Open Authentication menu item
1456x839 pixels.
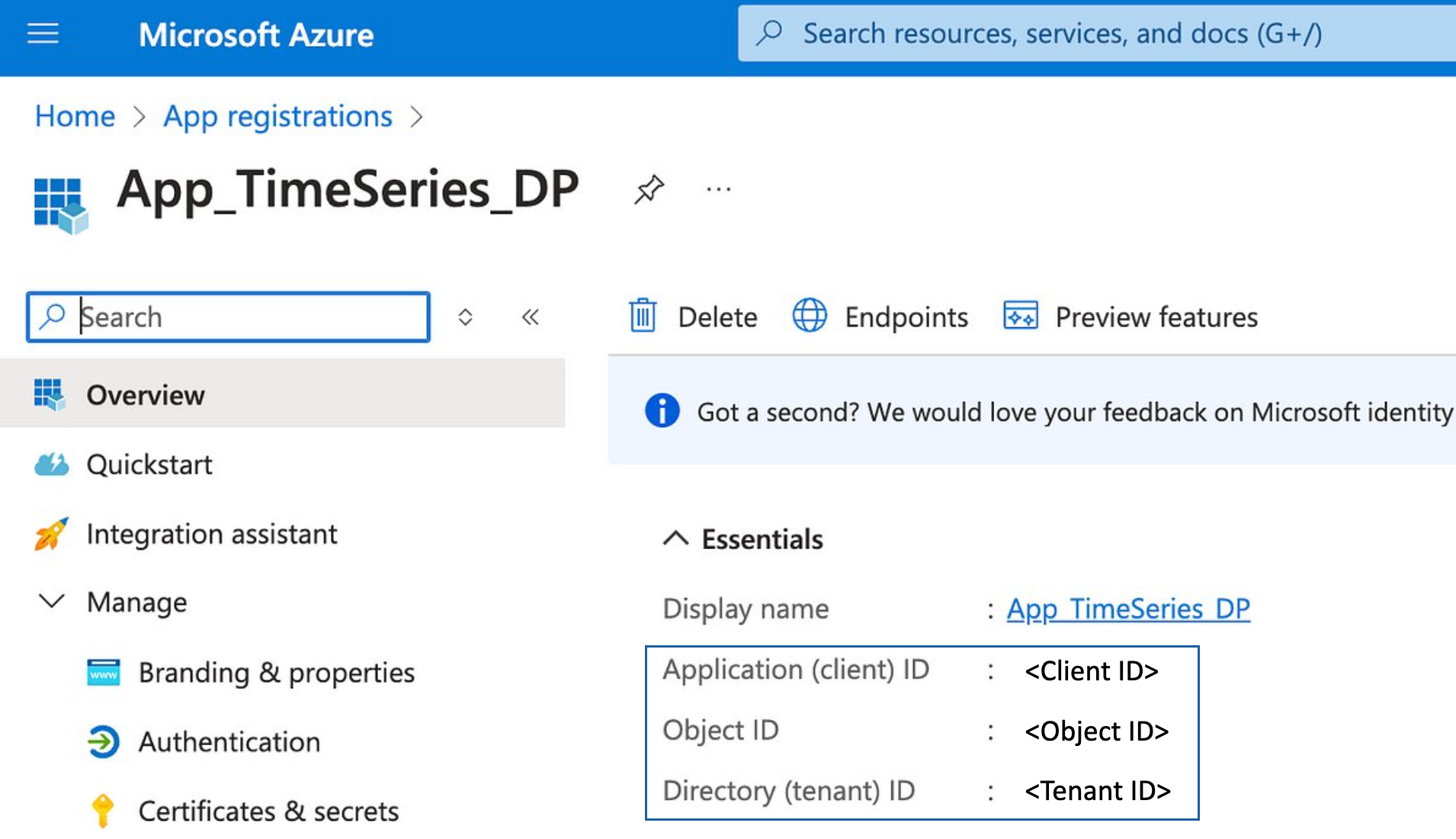point(229,741)
